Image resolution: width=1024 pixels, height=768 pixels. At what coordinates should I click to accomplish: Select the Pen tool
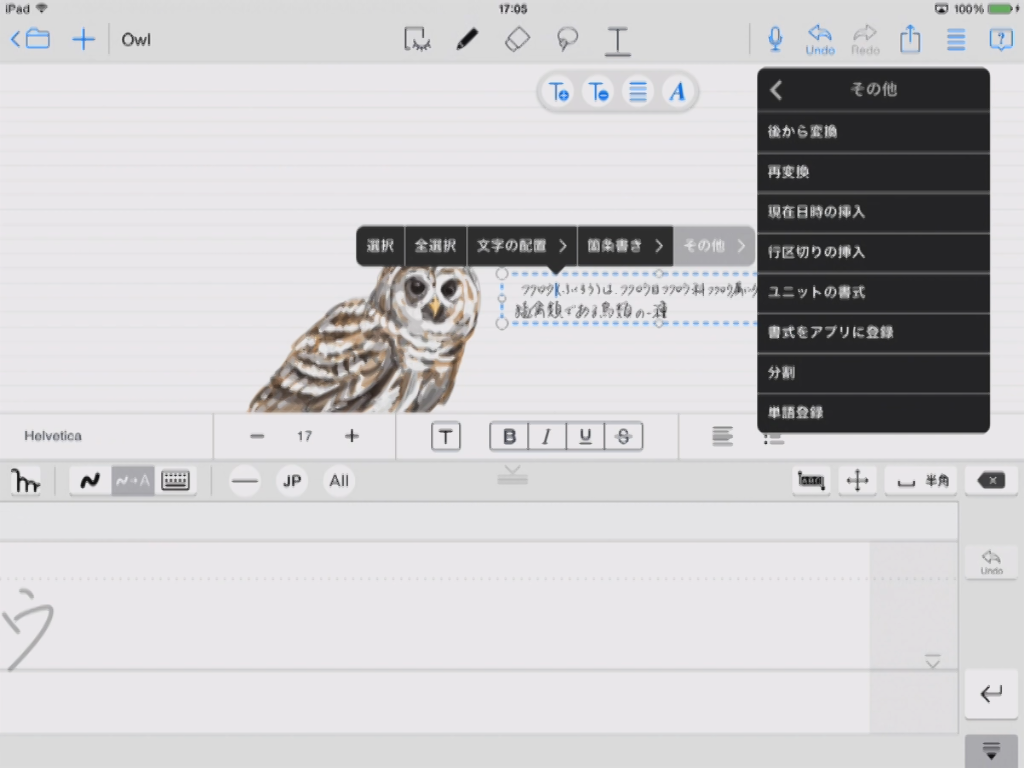467,39
